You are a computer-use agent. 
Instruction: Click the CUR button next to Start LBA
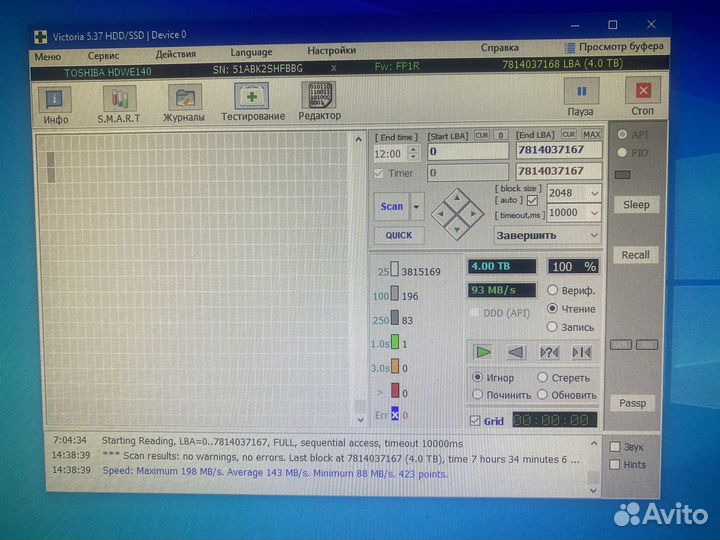pyautogui.click(x=482, y=135)
